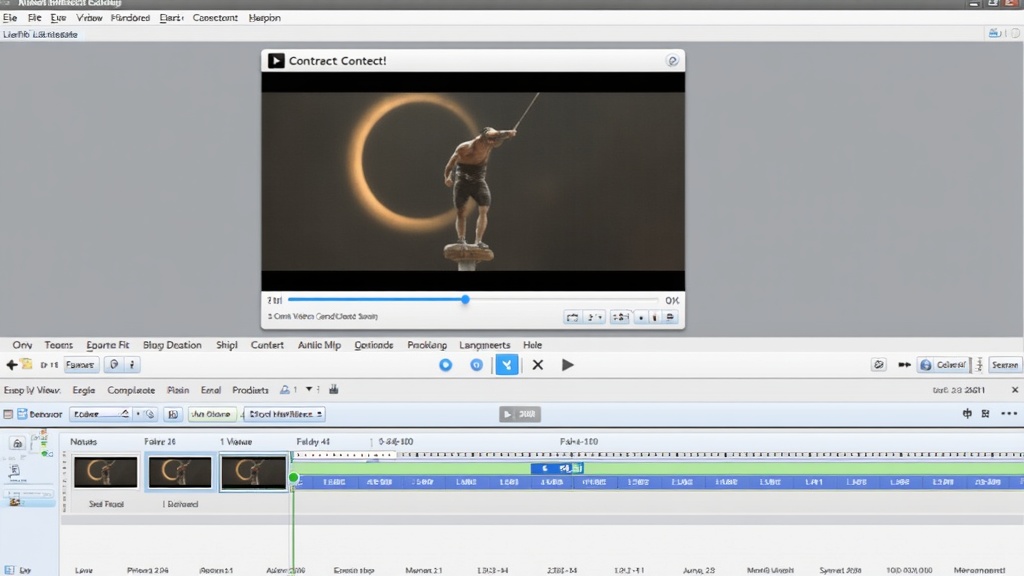
Task: Open the yellow folder icon beside back arrow
Action: (26, 364)
